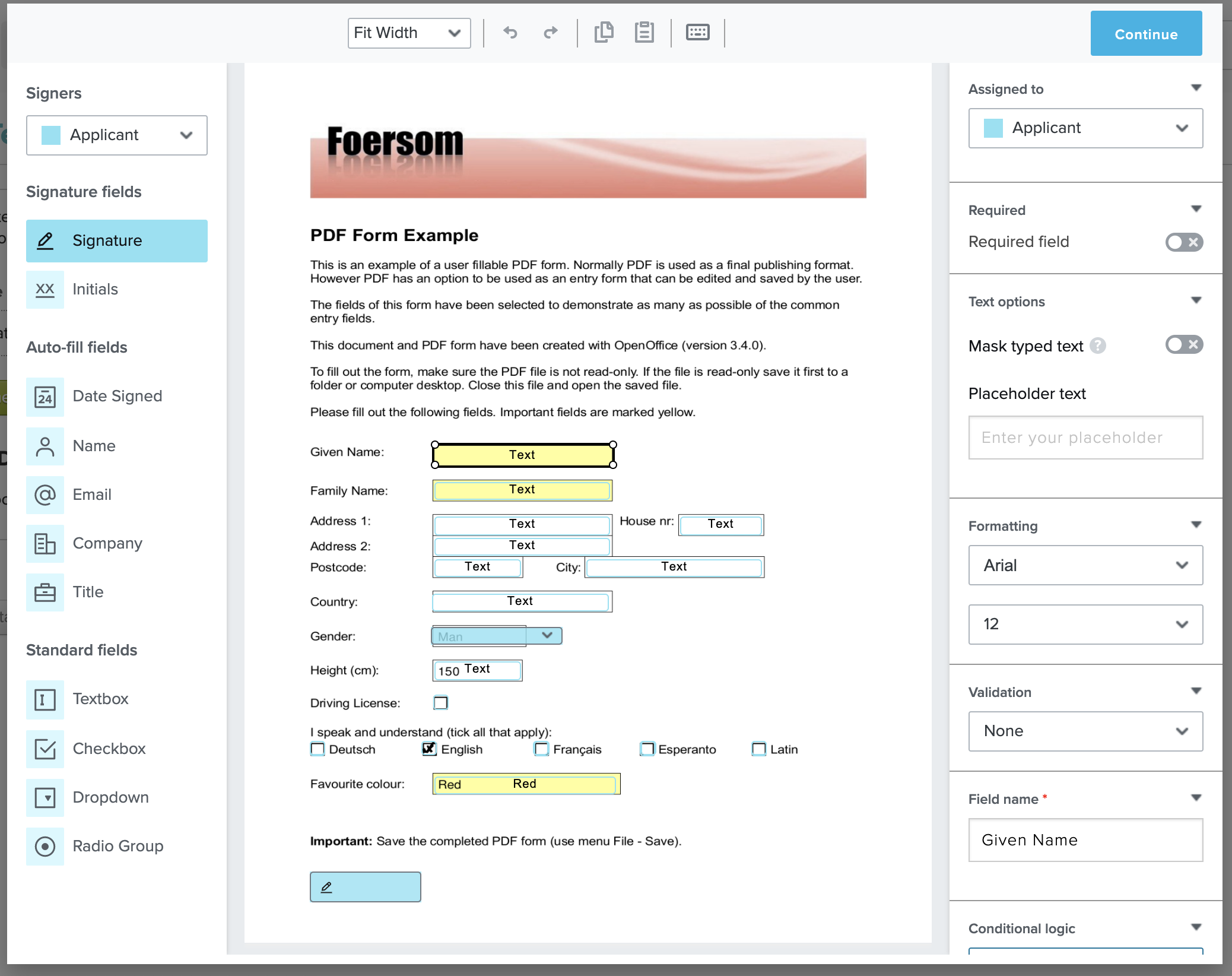
Task: Pick the Company field icon
Action: [45, 544]
